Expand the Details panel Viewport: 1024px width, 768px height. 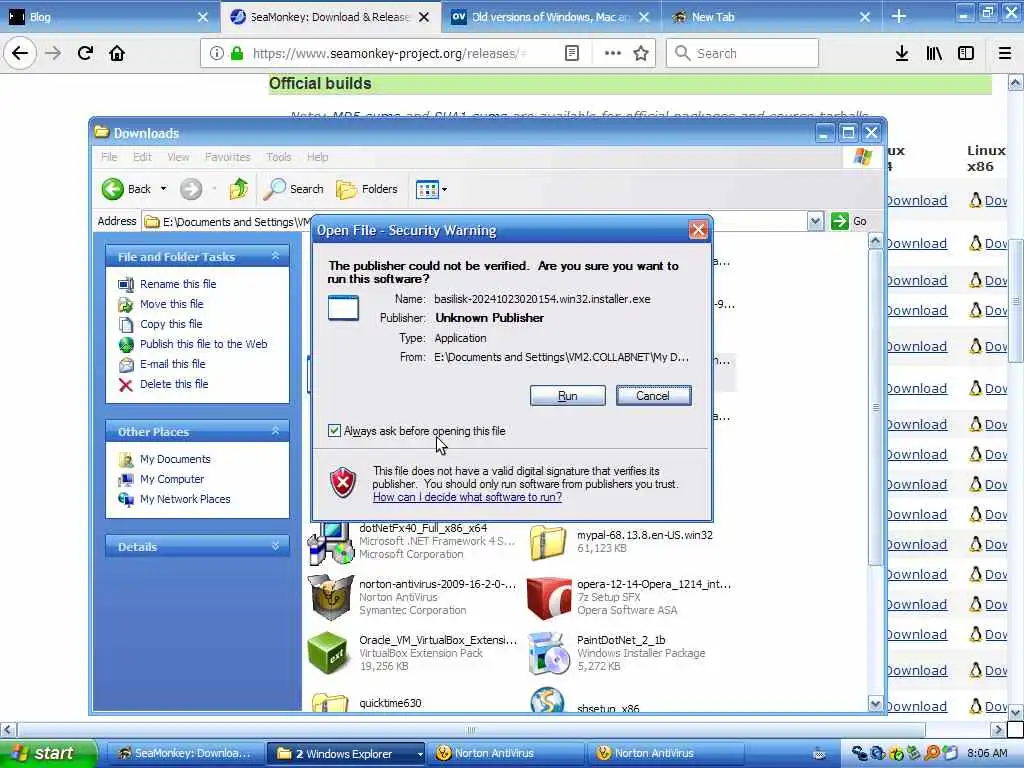pos(276,547)
